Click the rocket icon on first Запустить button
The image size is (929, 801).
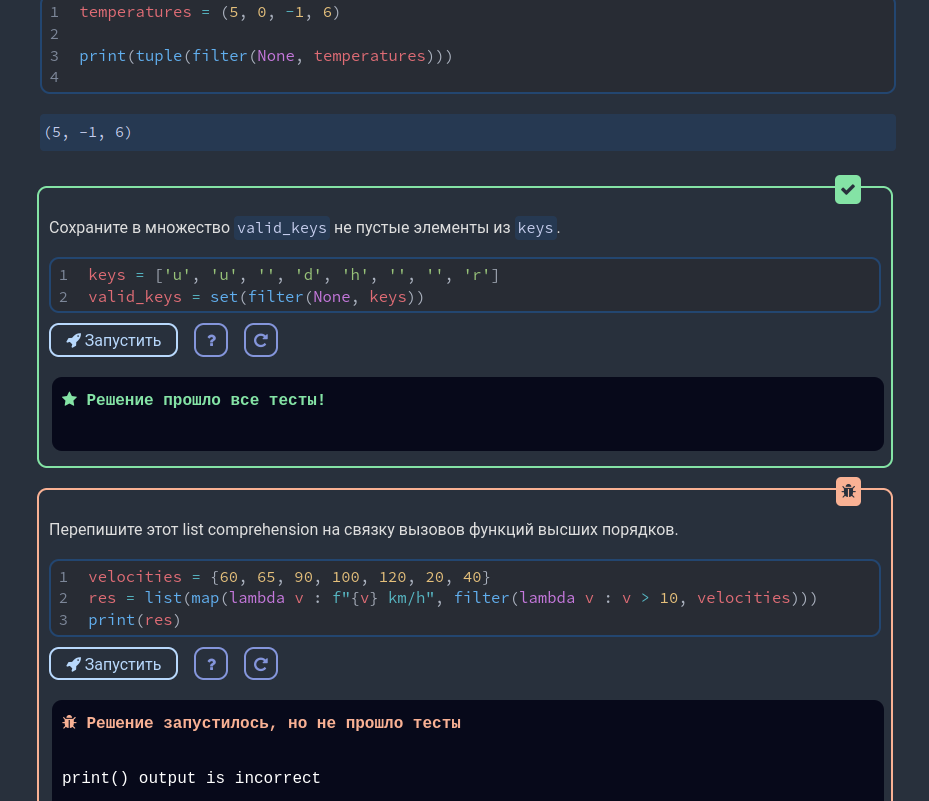73,341
